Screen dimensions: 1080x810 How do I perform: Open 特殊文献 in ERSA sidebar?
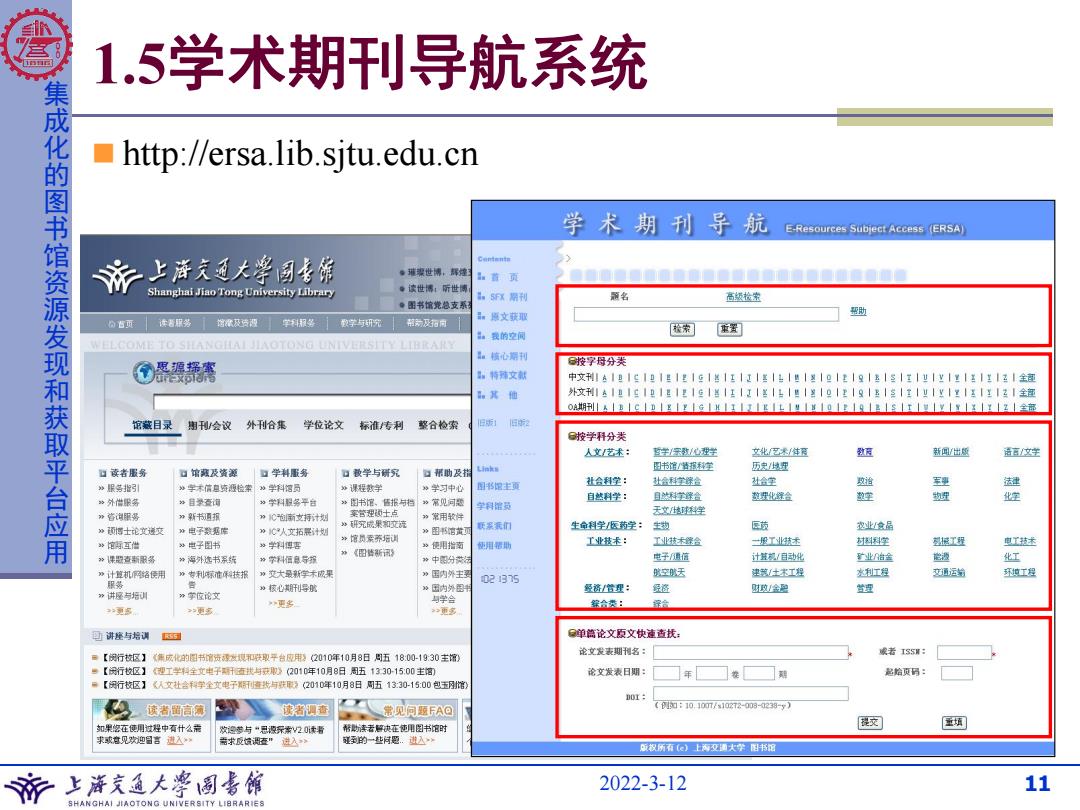tap(508, 375)
